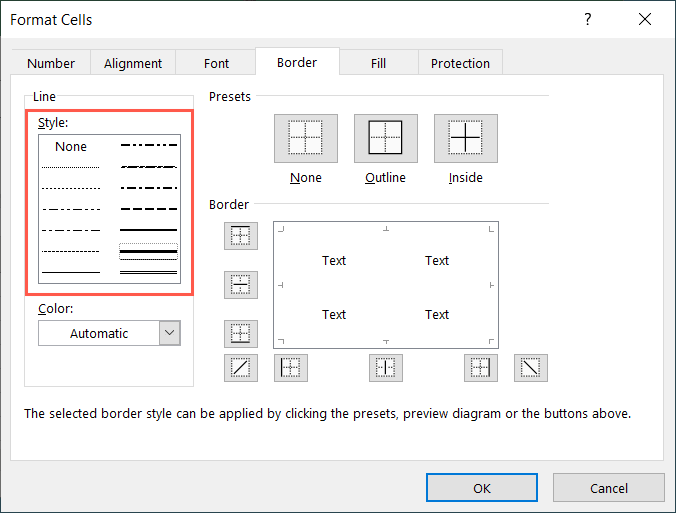676x513 pixels.
Task: Apply the None border preset
Action: [305, 138]
